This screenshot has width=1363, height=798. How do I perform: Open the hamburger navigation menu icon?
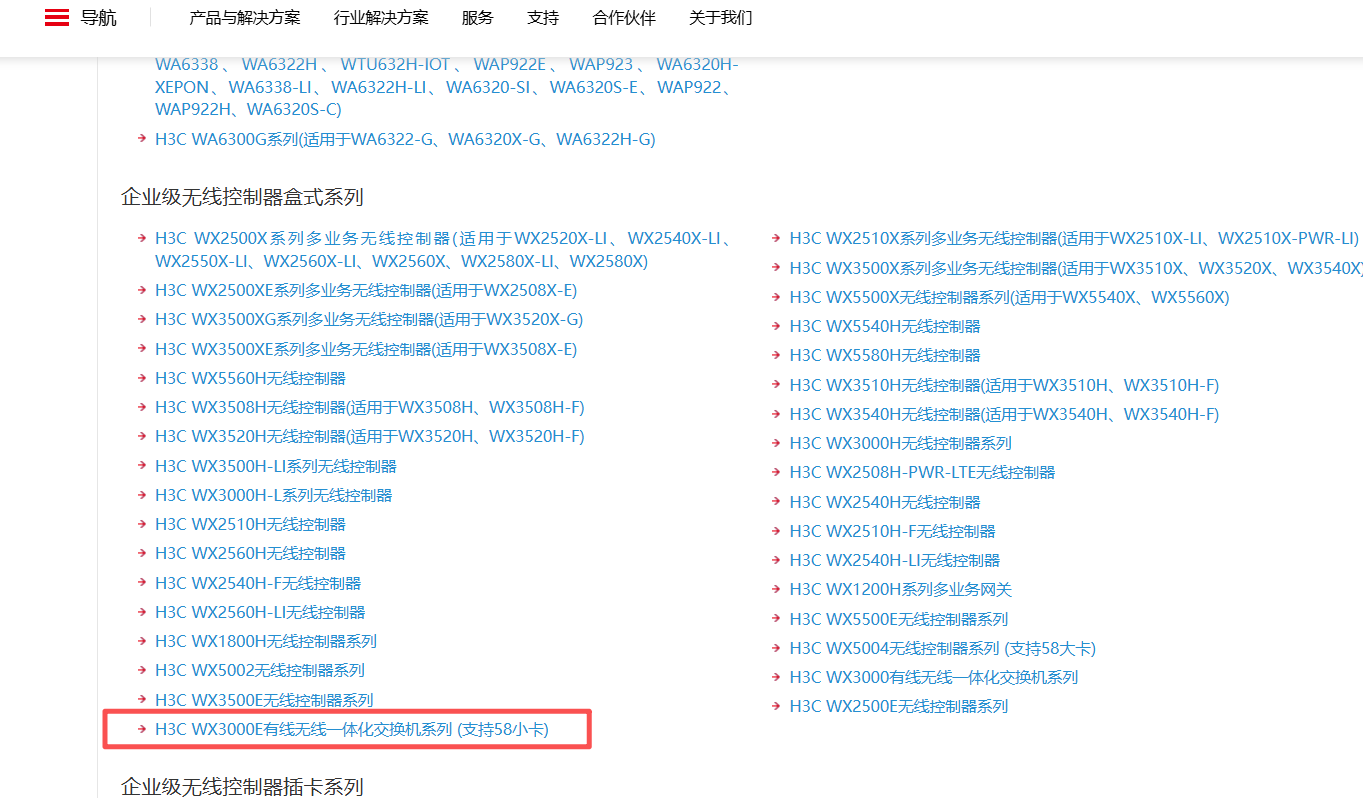click(x=57, y=17)
